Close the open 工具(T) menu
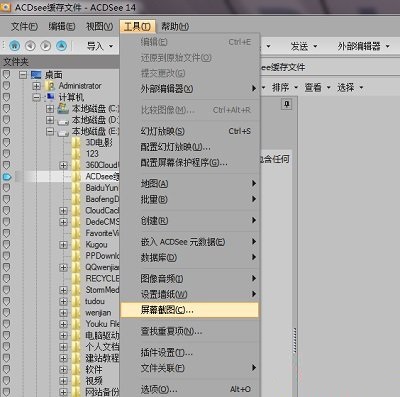This screenshot has height=397, width=400. pyautogui.click(x=137, y=26)
